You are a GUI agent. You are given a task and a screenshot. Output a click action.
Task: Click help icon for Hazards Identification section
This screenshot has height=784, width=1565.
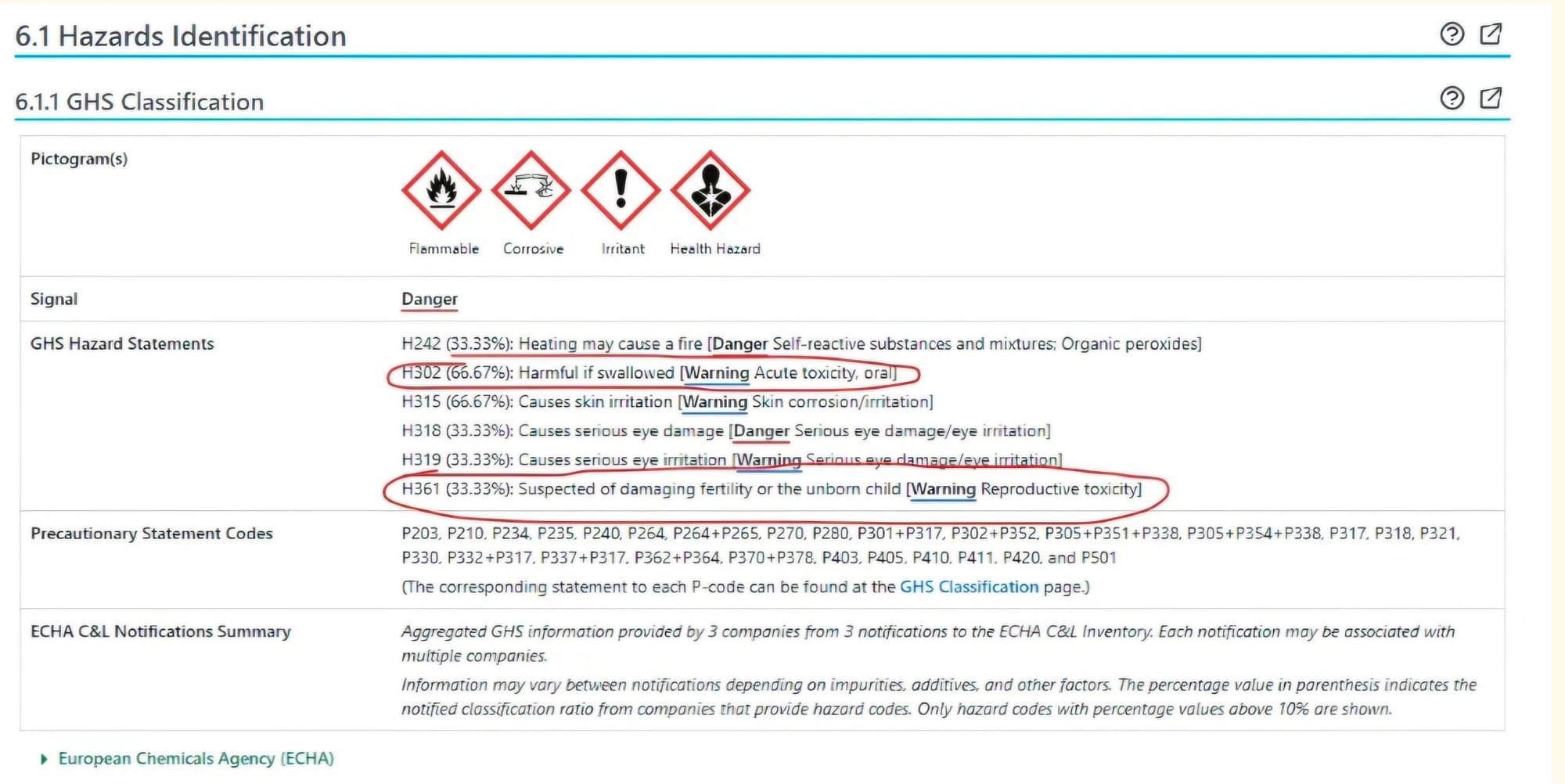pos(1452,34)
